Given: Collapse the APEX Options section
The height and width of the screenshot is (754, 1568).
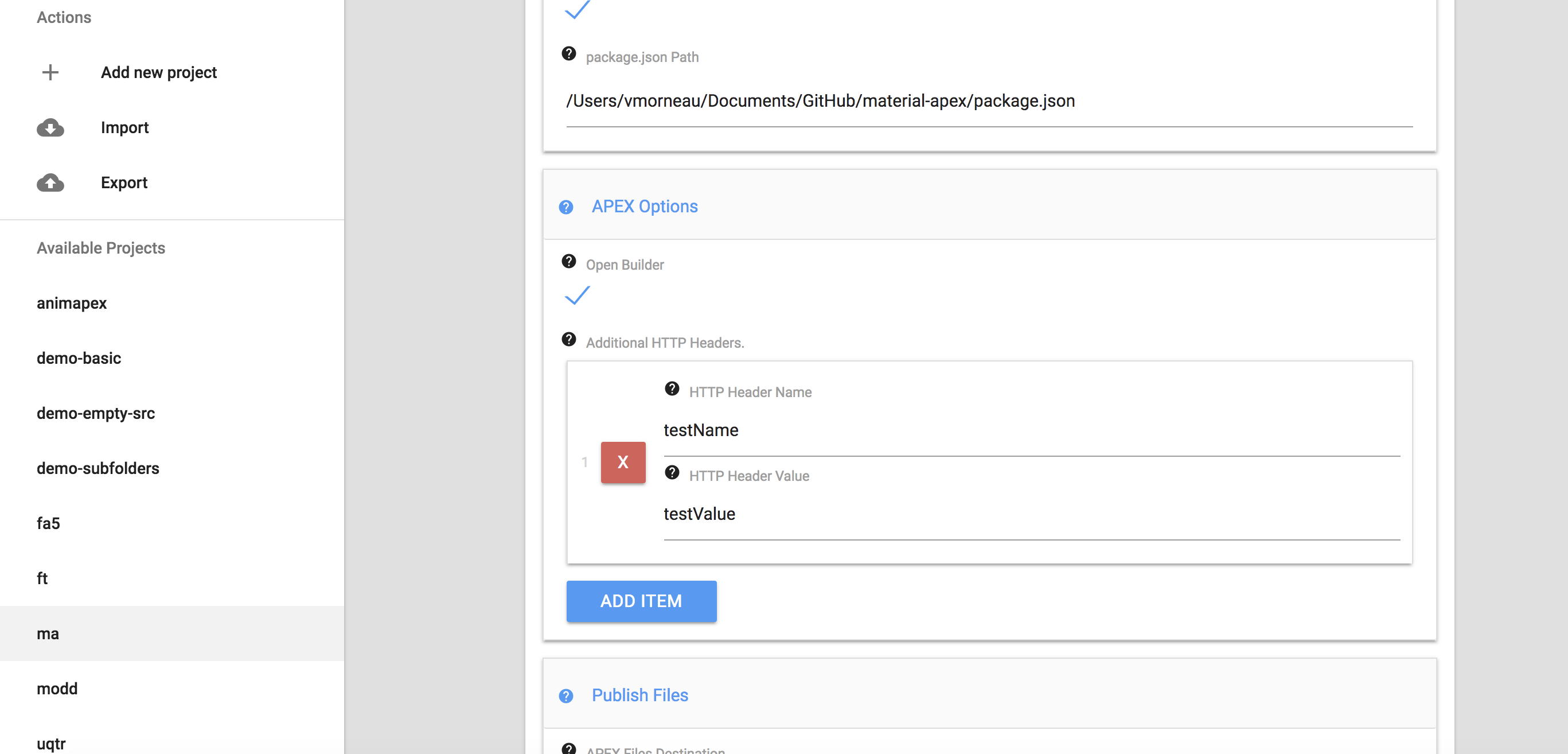Looking at the screenshot, I should tap(644, 207).
